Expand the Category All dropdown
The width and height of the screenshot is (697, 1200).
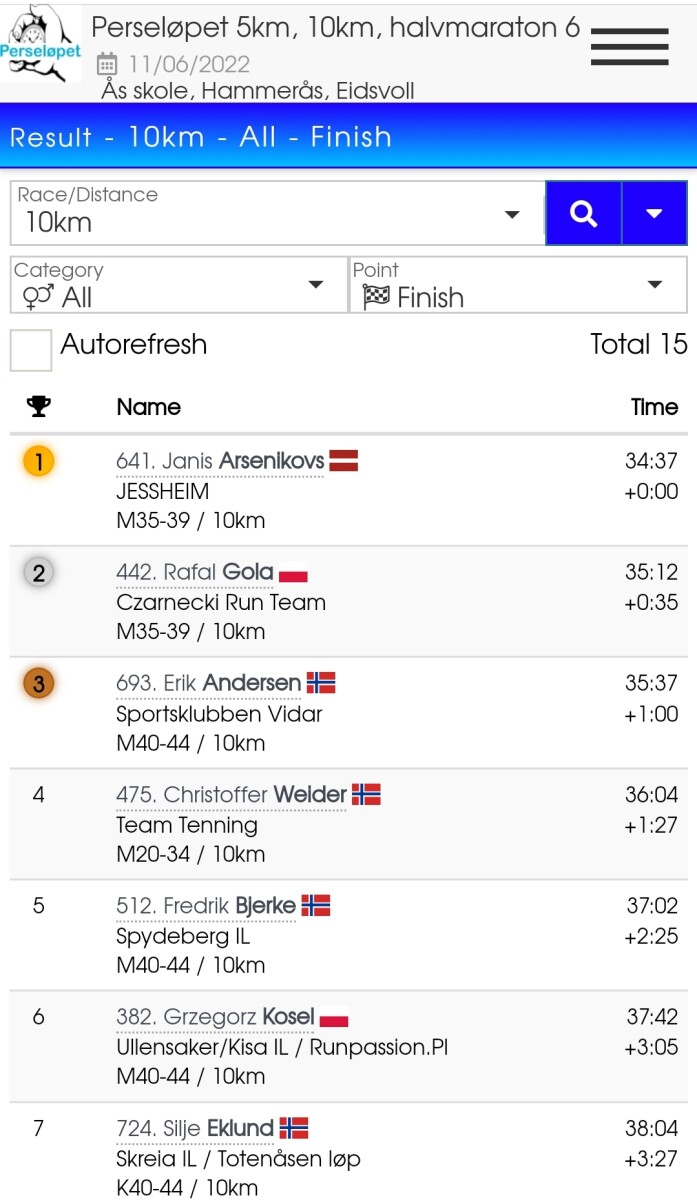178,285
